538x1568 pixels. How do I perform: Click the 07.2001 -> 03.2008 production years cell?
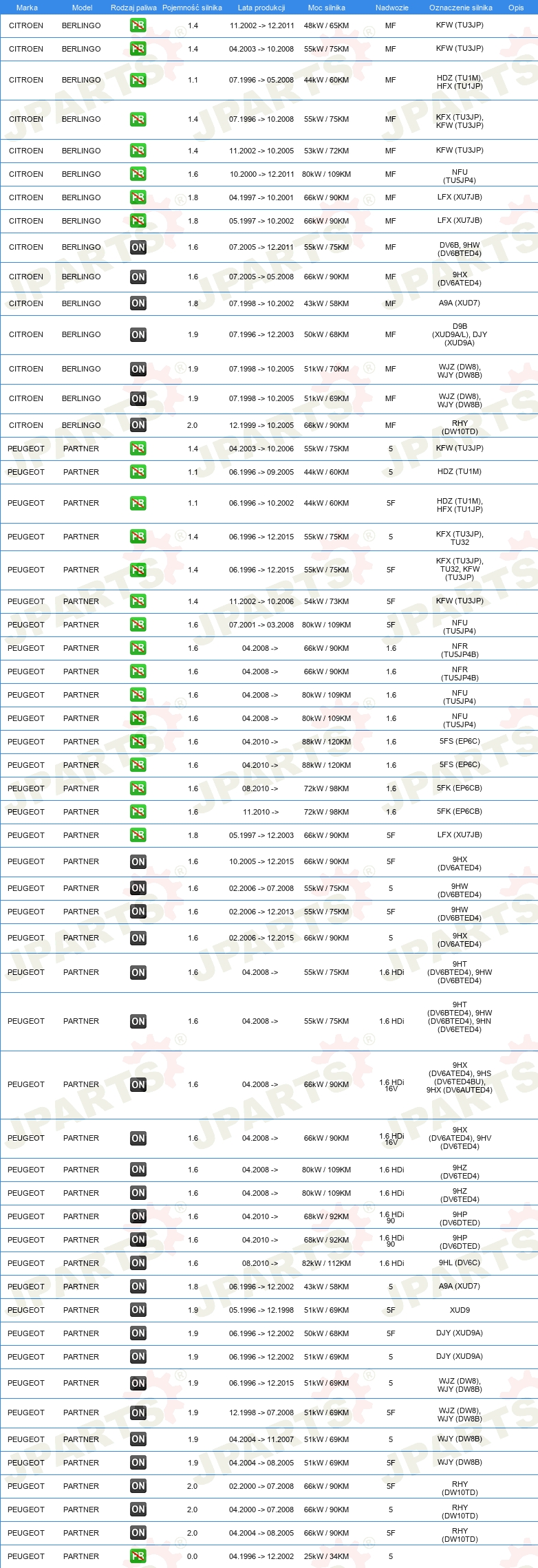pos(261,625)
